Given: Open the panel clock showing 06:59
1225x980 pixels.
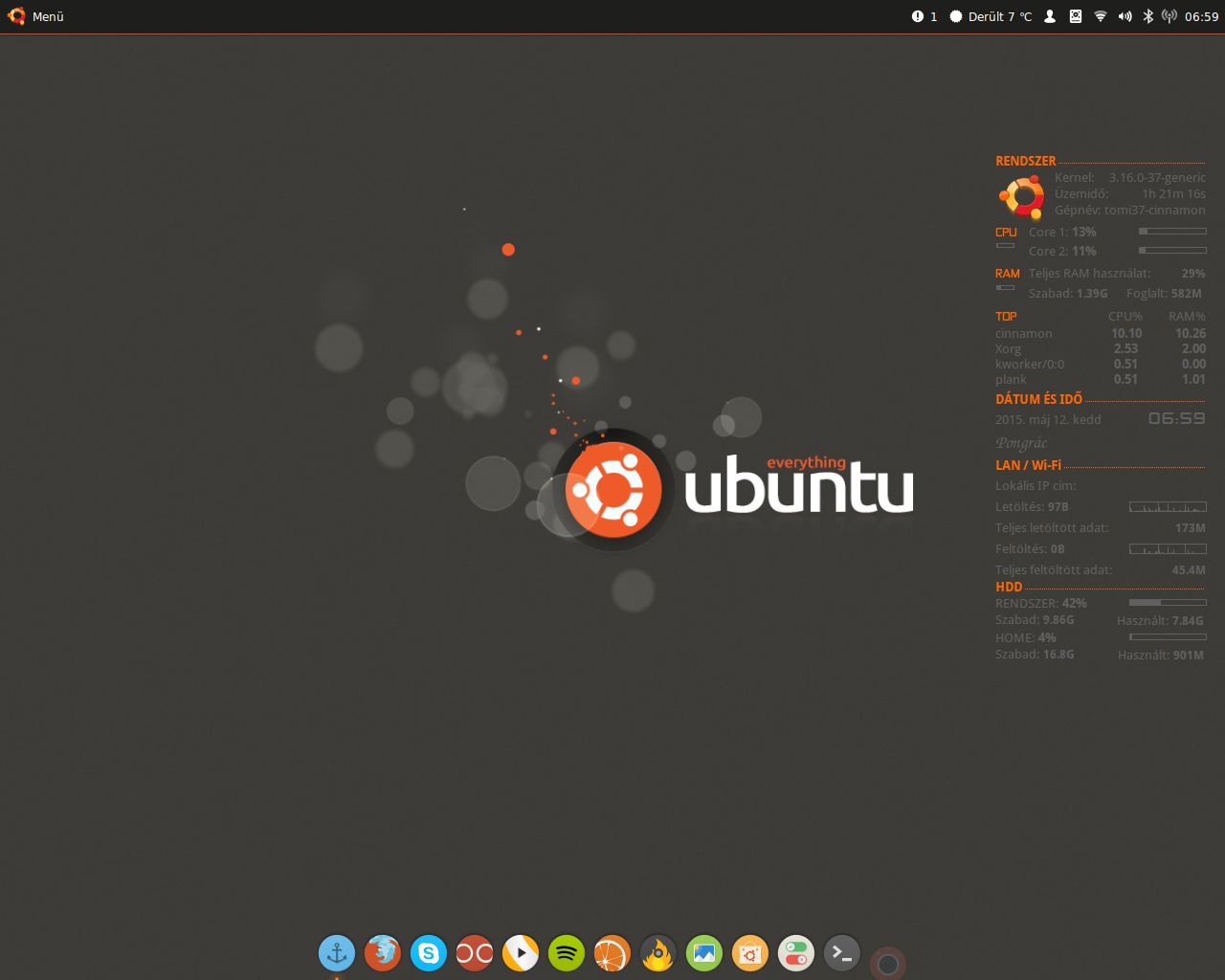Looking at the screenshot, I should tap(1201, 16).
